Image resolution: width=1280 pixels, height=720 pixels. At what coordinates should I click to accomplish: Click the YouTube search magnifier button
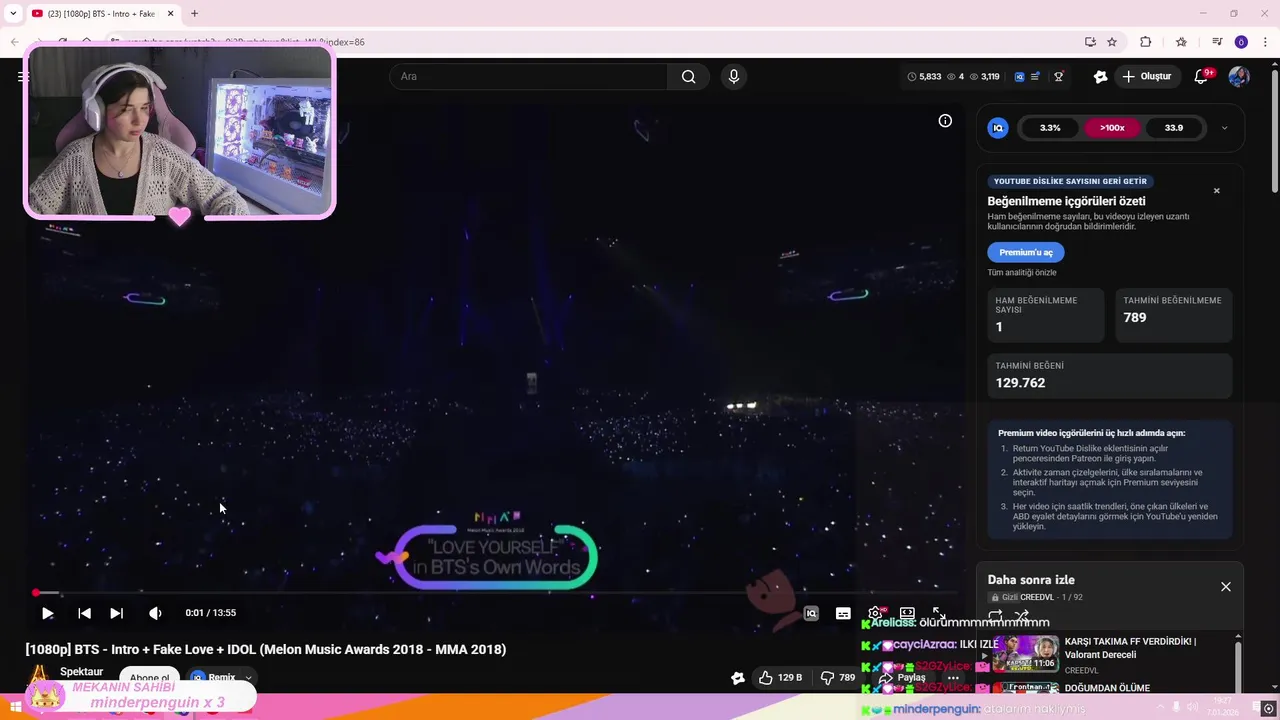[688, 77]
